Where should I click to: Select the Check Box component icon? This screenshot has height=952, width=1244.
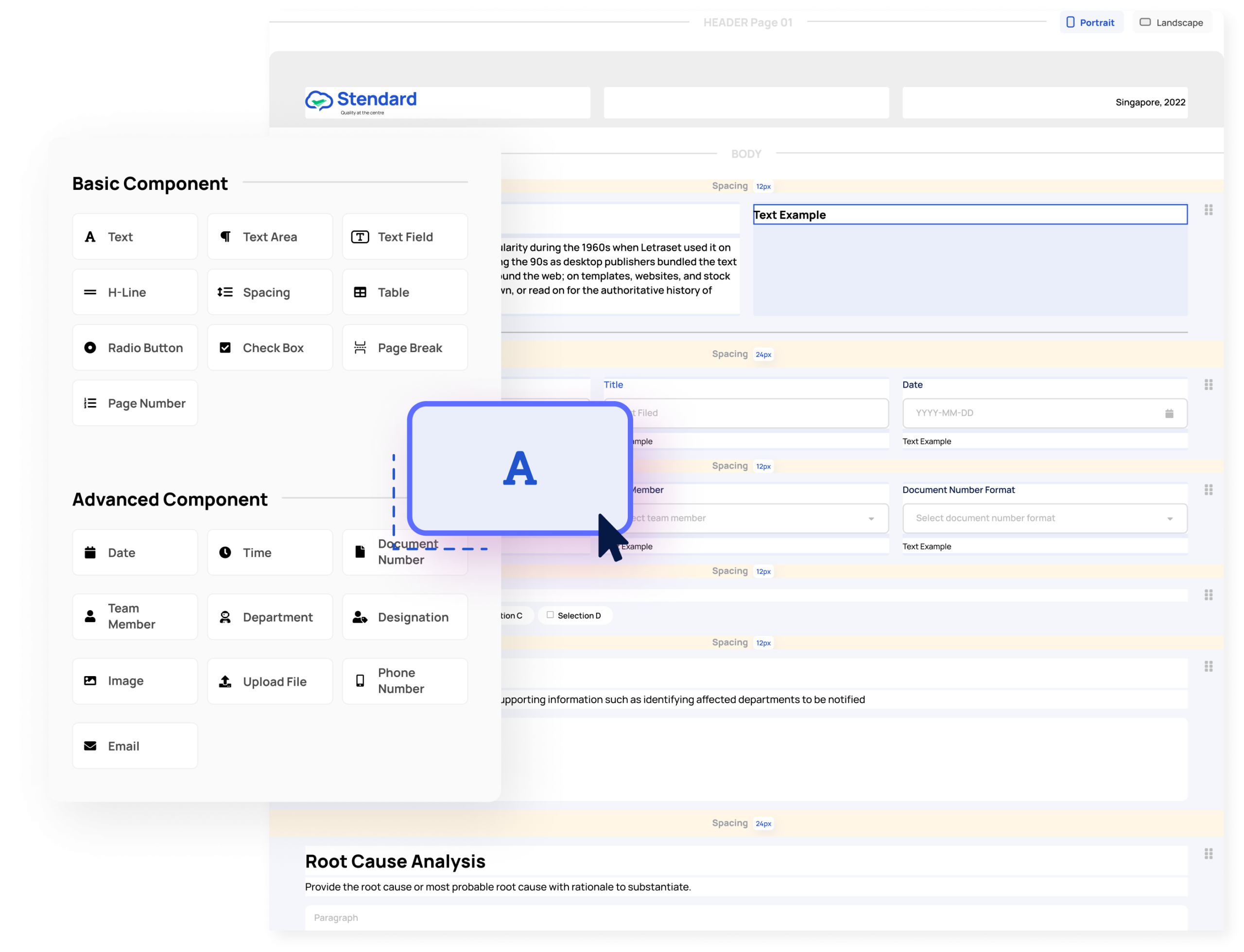(225, 348)
